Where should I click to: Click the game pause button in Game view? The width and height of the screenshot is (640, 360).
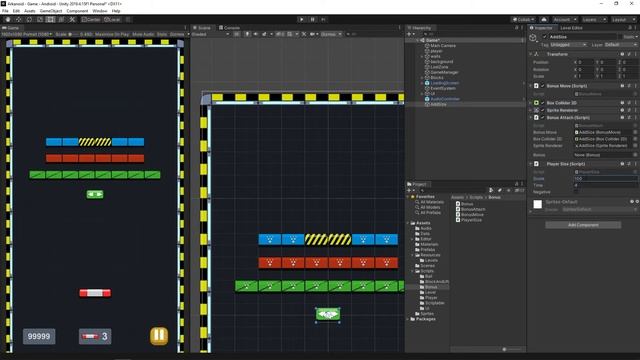pos(159,336)
